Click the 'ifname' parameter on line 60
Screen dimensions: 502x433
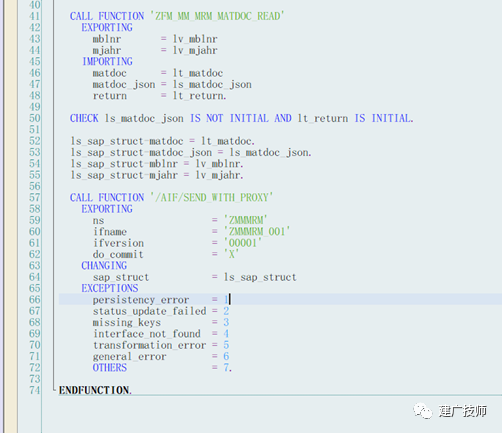(110, 231)
